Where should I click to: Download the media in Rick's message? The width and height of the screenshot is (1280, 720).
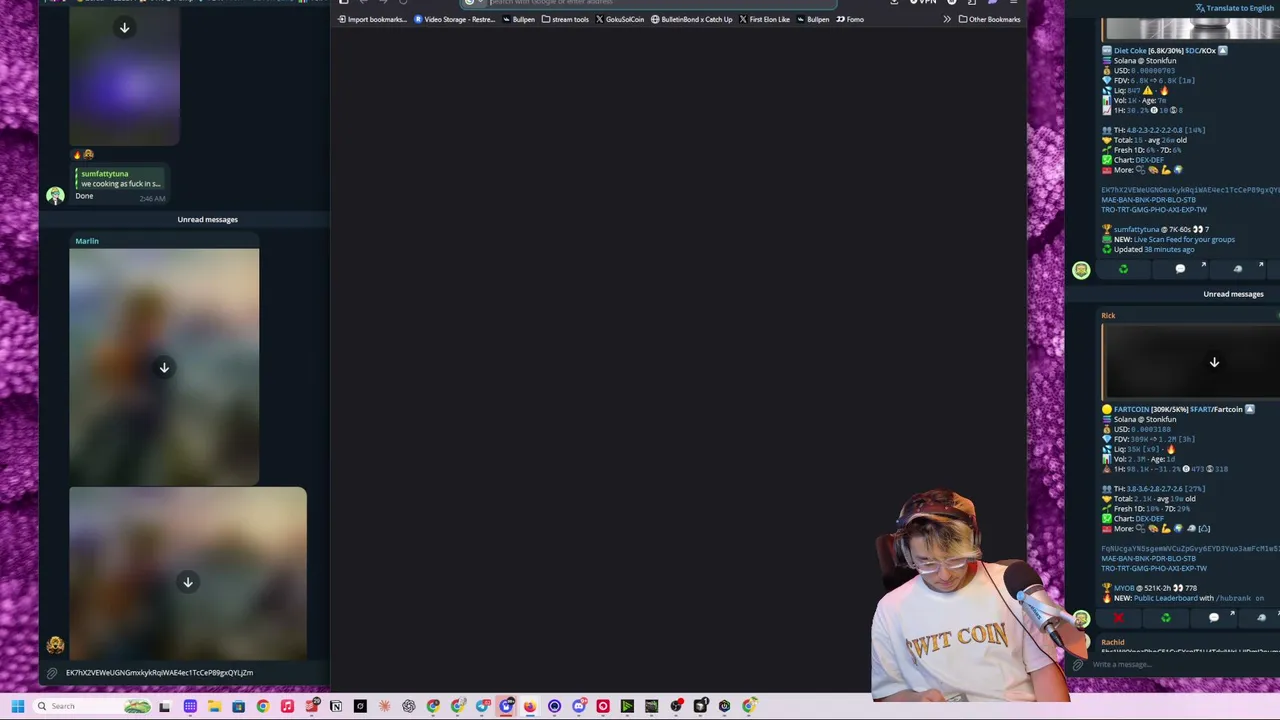pyautogui.click(x=1214, y=362)
